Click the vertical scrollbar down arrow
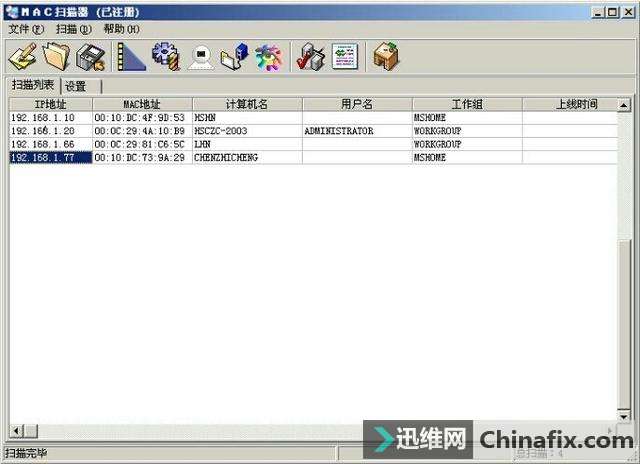This screenshot has height=464, width=640. pyautogui.click(x=624, y=416)
